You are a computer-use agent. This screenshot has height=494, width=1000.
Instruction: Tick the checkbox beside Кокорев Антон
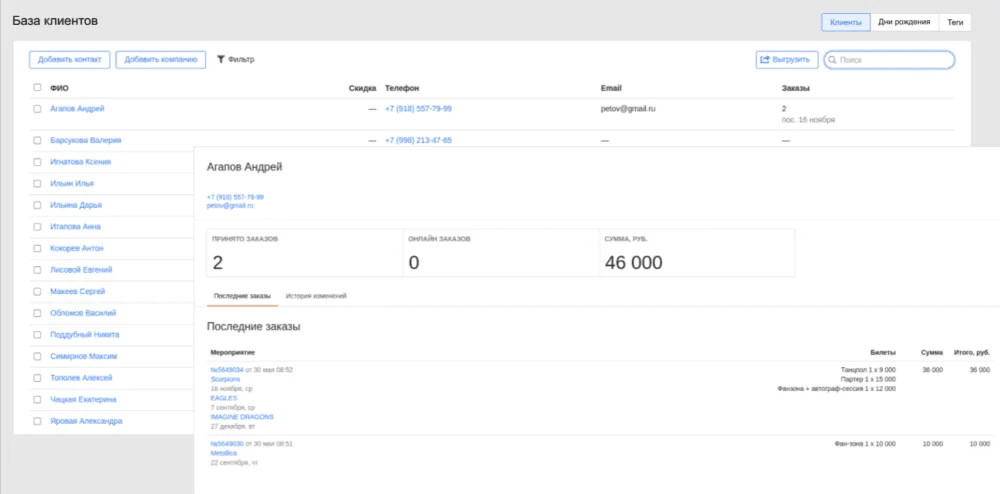point(38,248)
